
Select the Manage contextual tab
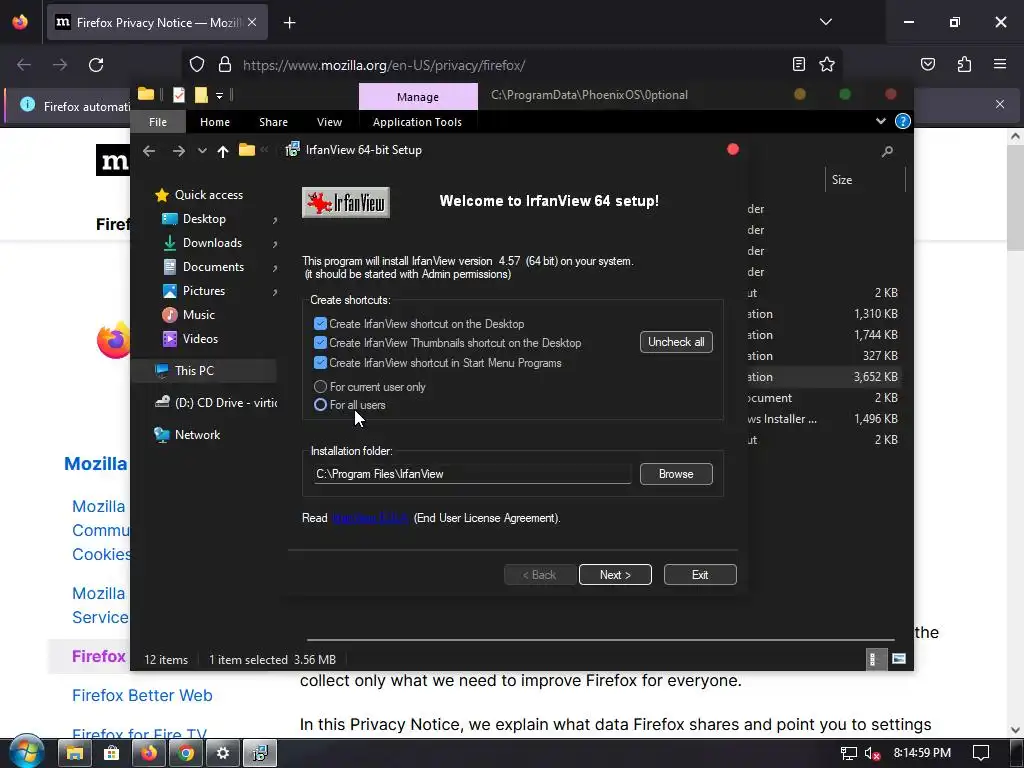click(x=418, y=97)
